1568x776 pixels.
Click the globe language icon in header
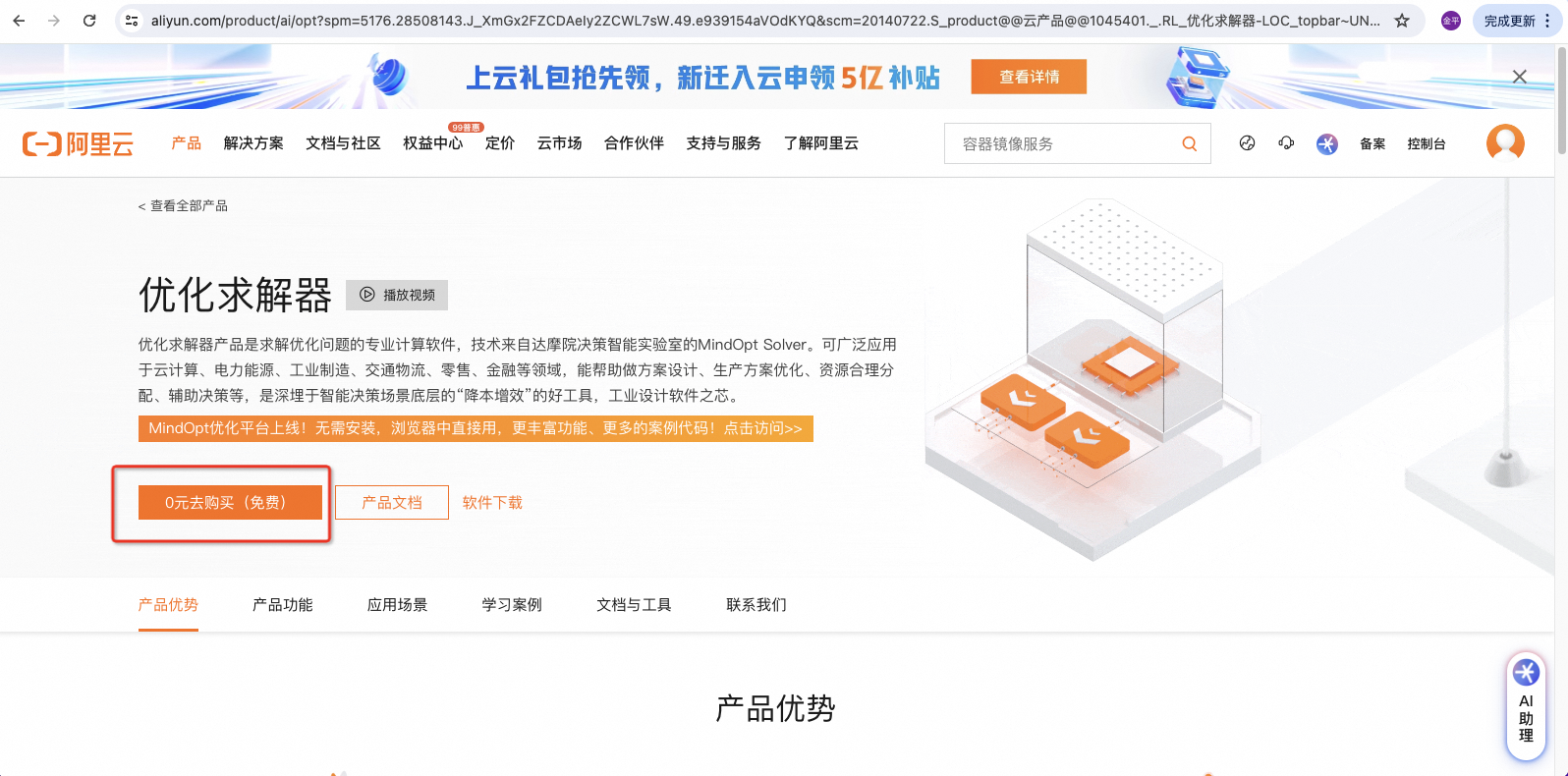pyautogui.click(x=1247, y=143)
